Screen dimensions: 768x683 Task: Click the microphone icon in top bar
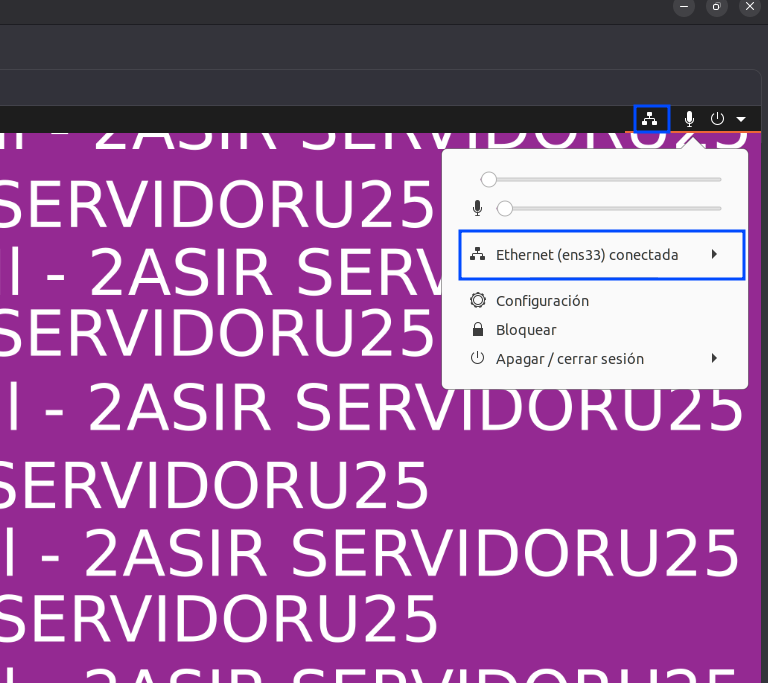689,119
